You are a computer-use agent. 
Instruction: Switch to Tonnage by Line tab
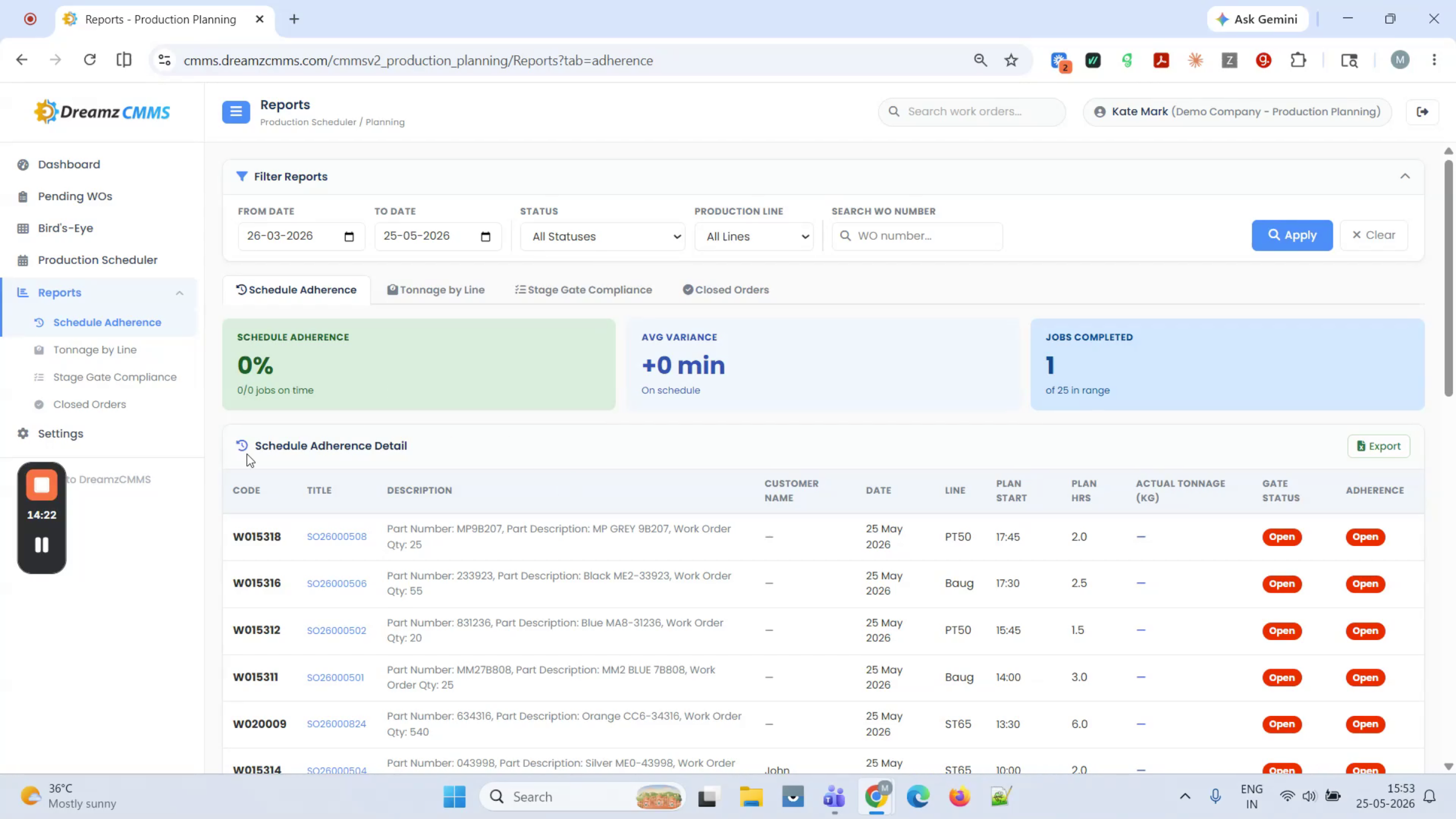pyautogui.click(x=436, y=290)
